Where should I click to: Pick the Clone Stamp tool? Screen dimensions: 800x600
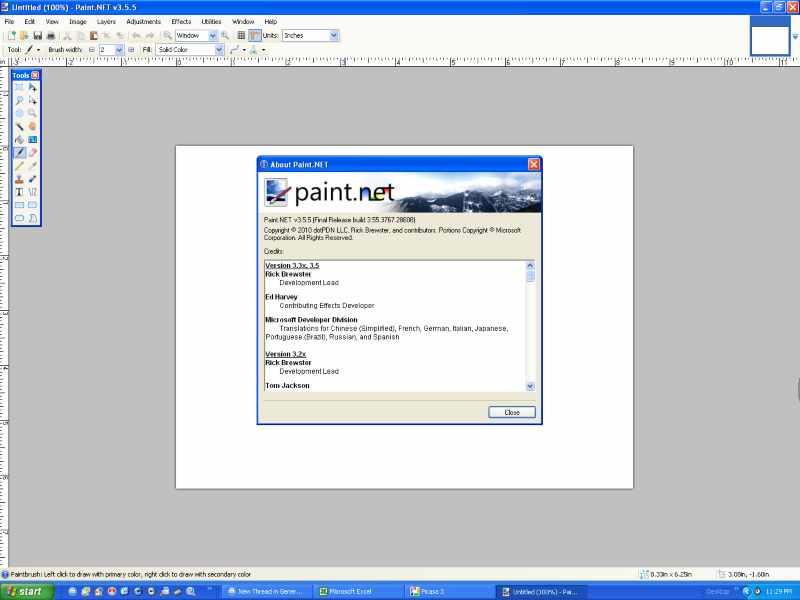click(x=20, y=179)
